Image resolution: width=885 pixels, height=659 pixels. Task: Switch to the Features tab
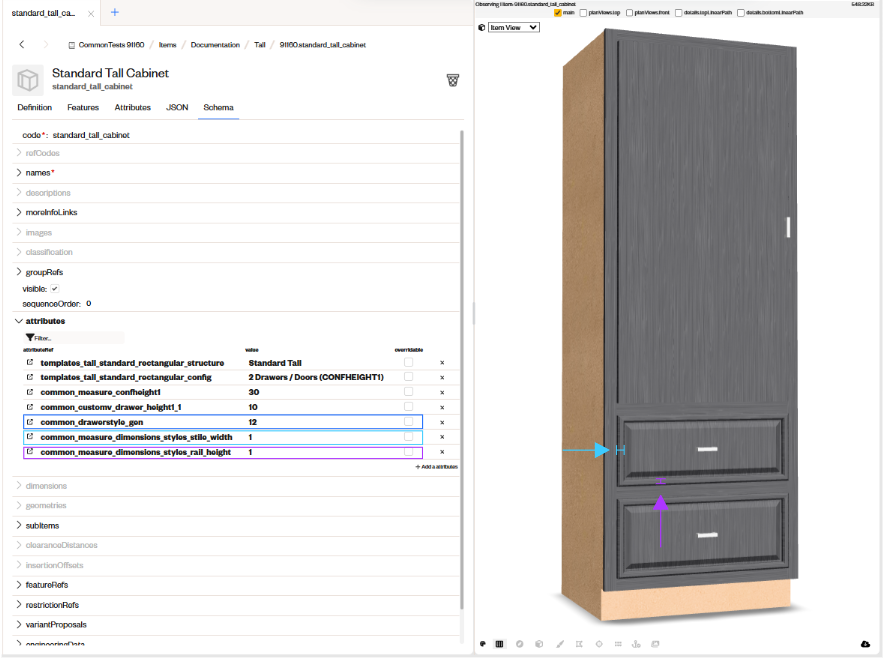pyautogui.click(x=83, y=107)
